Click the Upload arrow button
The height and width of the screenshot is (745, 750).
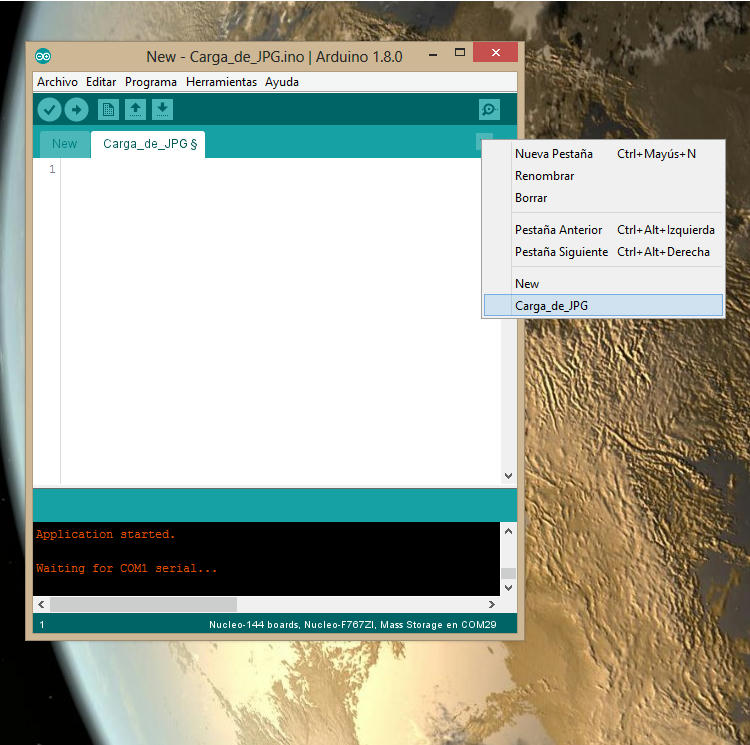pyautogui.click(x=77, y=110)
